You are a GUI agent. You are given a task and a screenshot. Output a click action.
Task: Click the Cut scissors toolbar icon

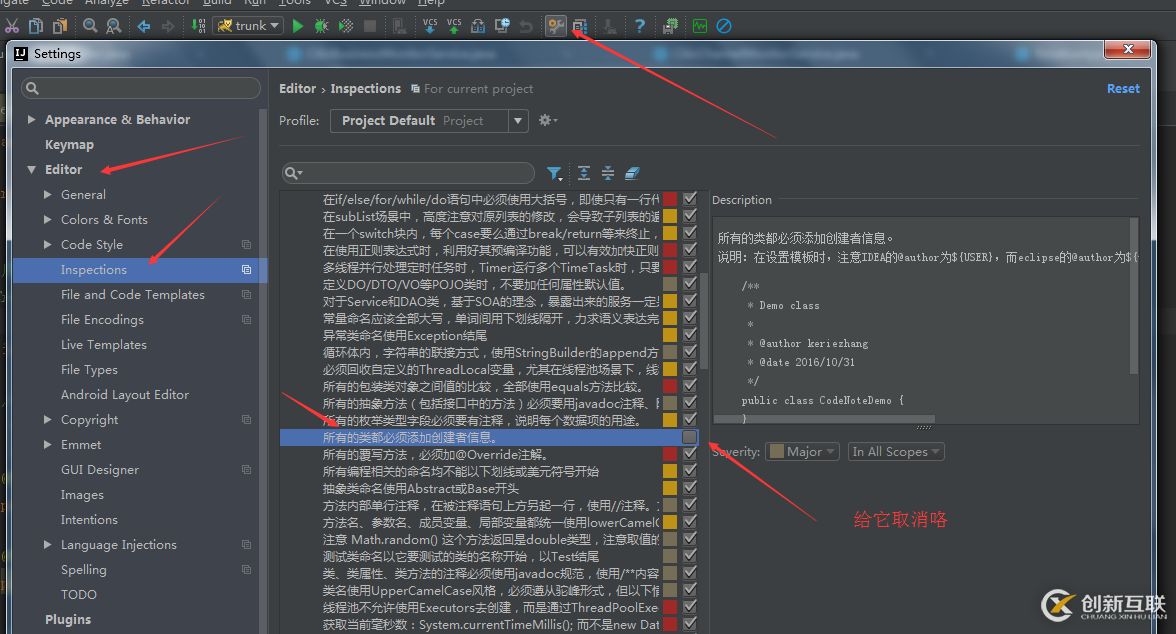pyautogui.click(x=12, y=26)
